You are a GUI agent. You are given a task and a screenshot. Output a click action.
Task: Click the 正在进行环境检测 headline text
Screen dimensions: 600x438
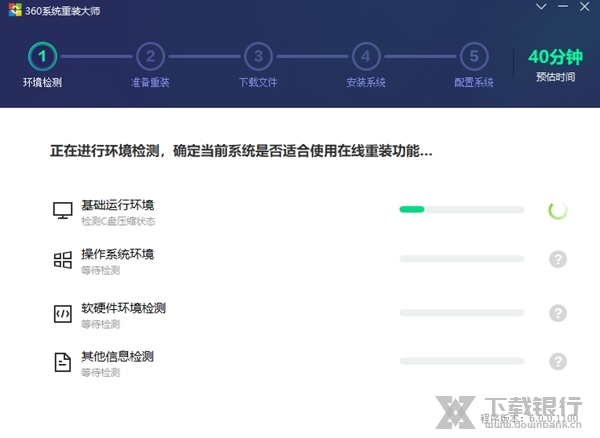[x=241, y=151]
